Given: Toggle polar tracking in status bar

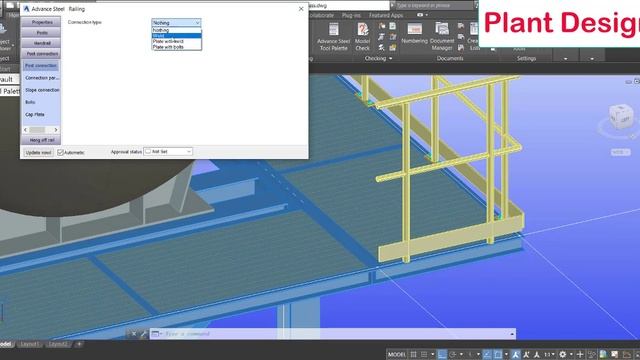Looking at the screenshot, I should 453,354.
